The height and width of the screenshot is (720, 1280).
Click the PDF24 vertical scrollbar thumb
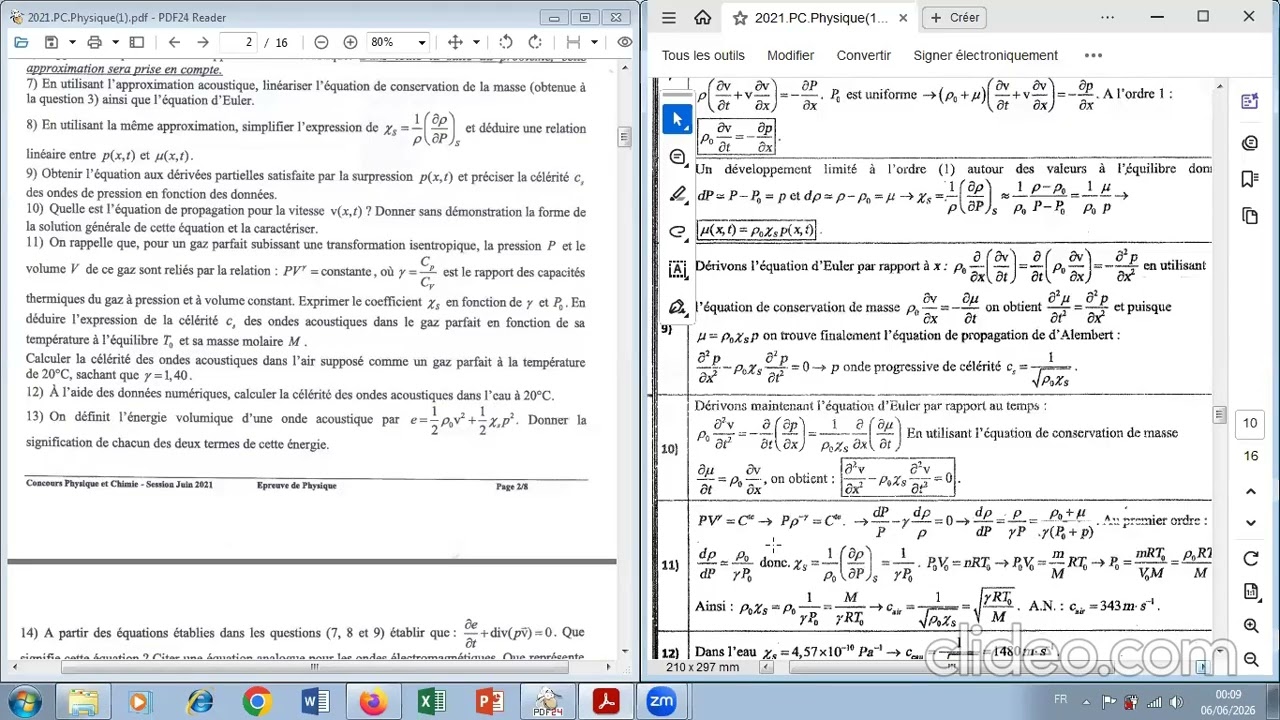[624, 137]
